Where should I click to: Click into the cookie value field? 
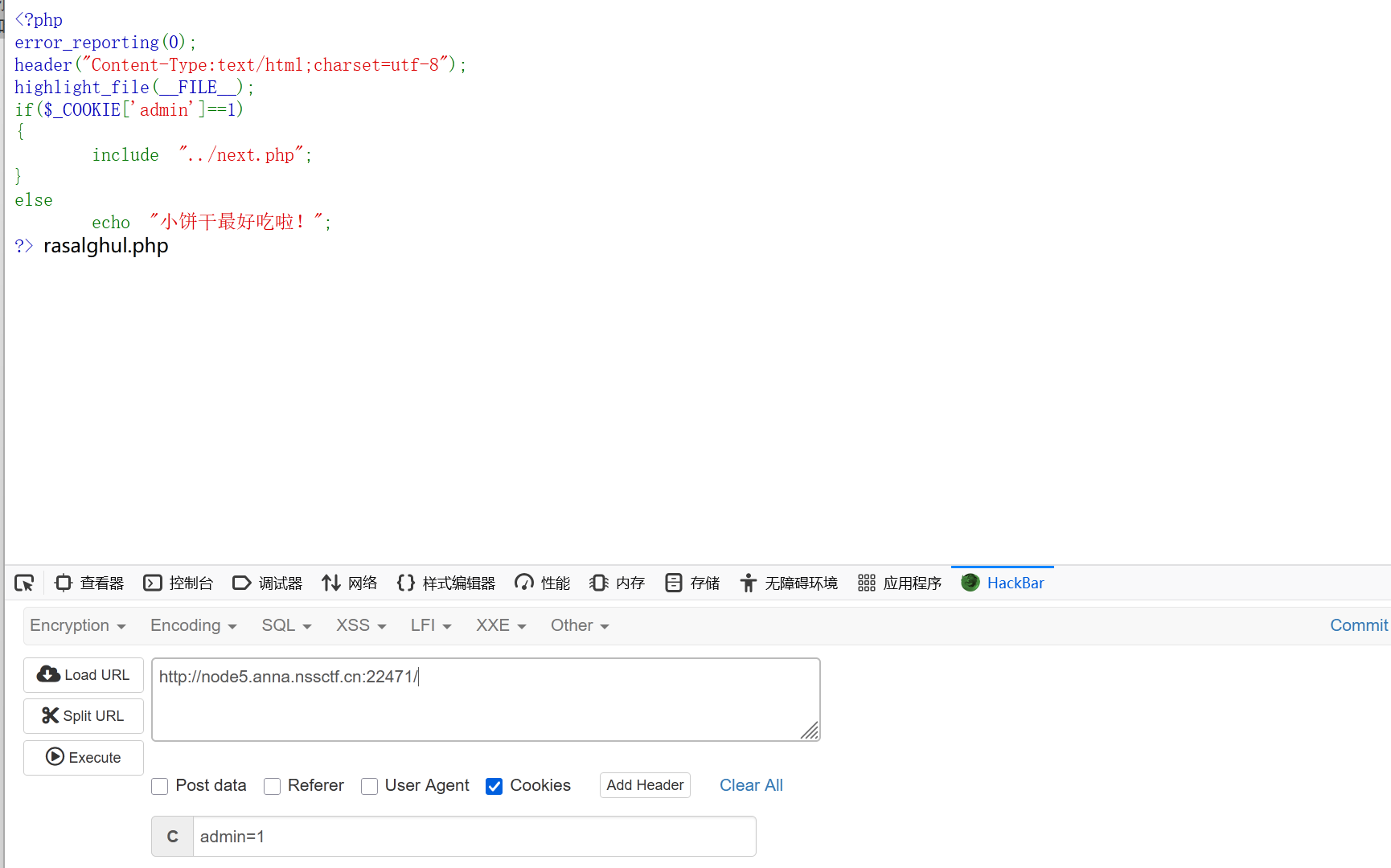pos(474,837)
